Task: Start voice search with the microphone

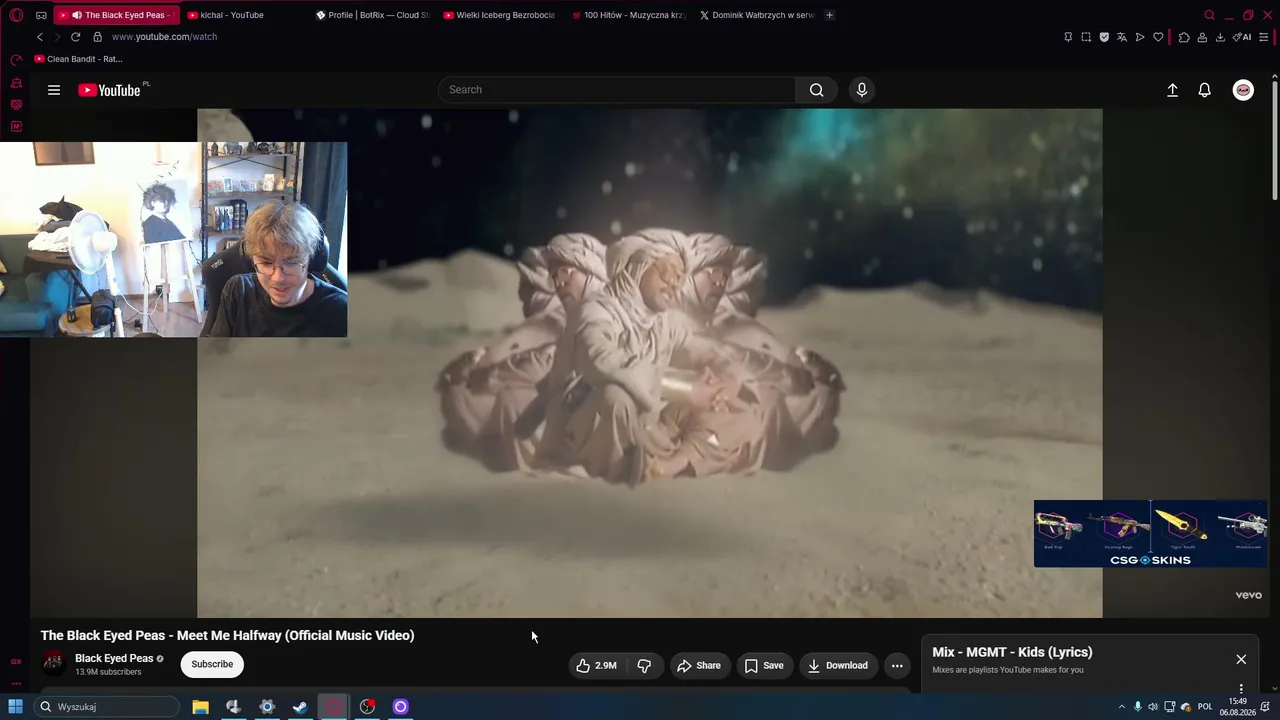Action: 862,90
